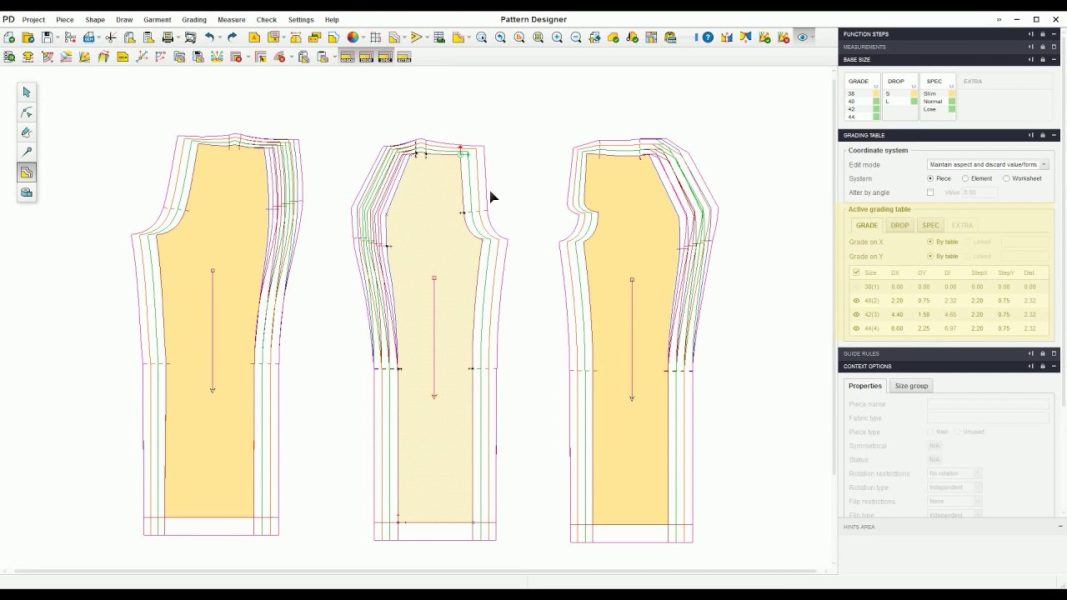Viewport: 1067px width, 600px height.
Task: Switch to the SPEC grading tab
Action: tap(930, 225)
